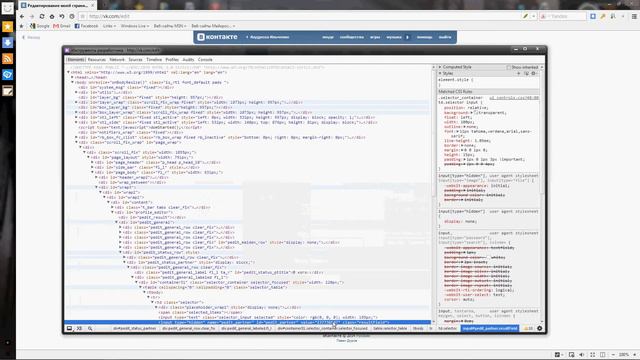The height and width of the screenshot is (360, 640).
Task: Open the Windows Live bookmarks folder
Action: 135,26
